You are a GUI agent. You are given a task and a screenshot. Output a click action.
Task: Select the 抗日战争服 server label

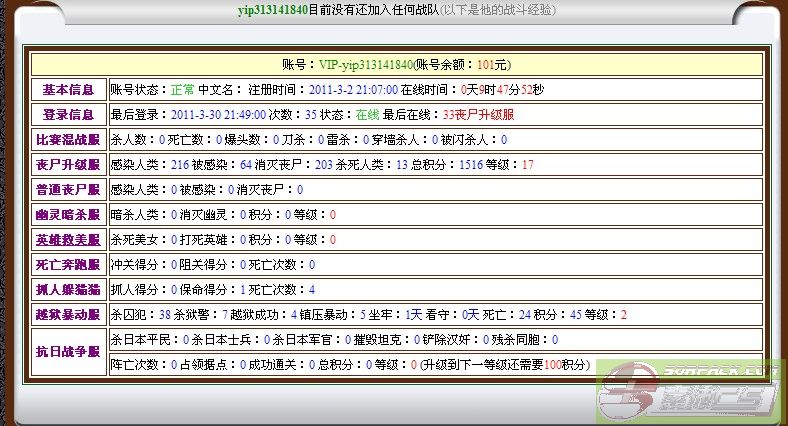coord(68,352)
